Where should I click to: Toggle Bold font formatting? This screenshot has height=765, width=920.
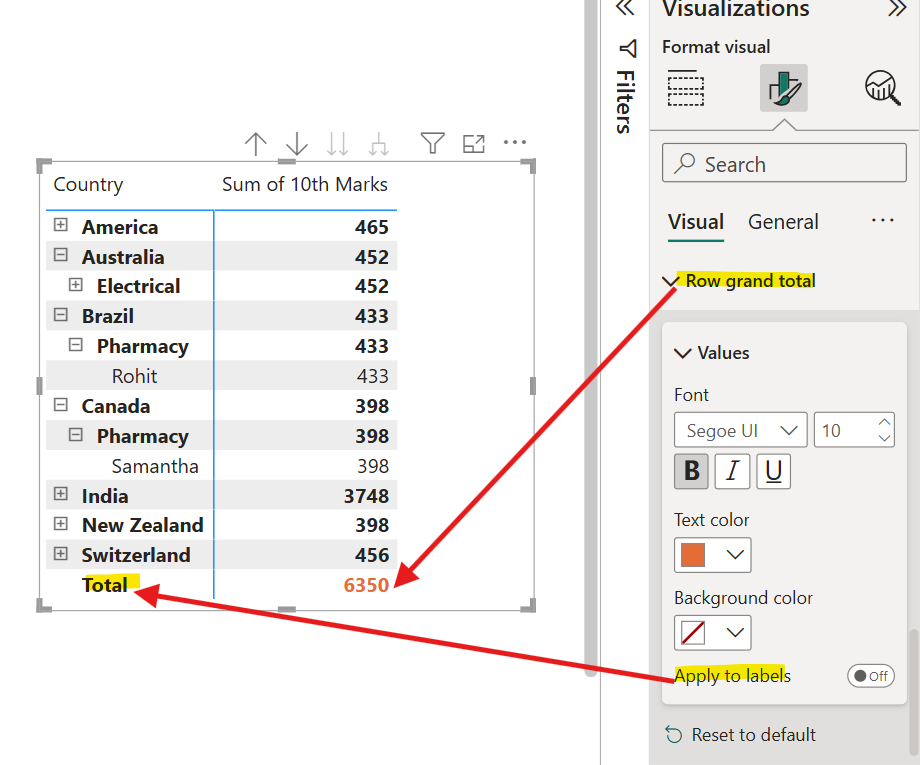tap(691, 471)
